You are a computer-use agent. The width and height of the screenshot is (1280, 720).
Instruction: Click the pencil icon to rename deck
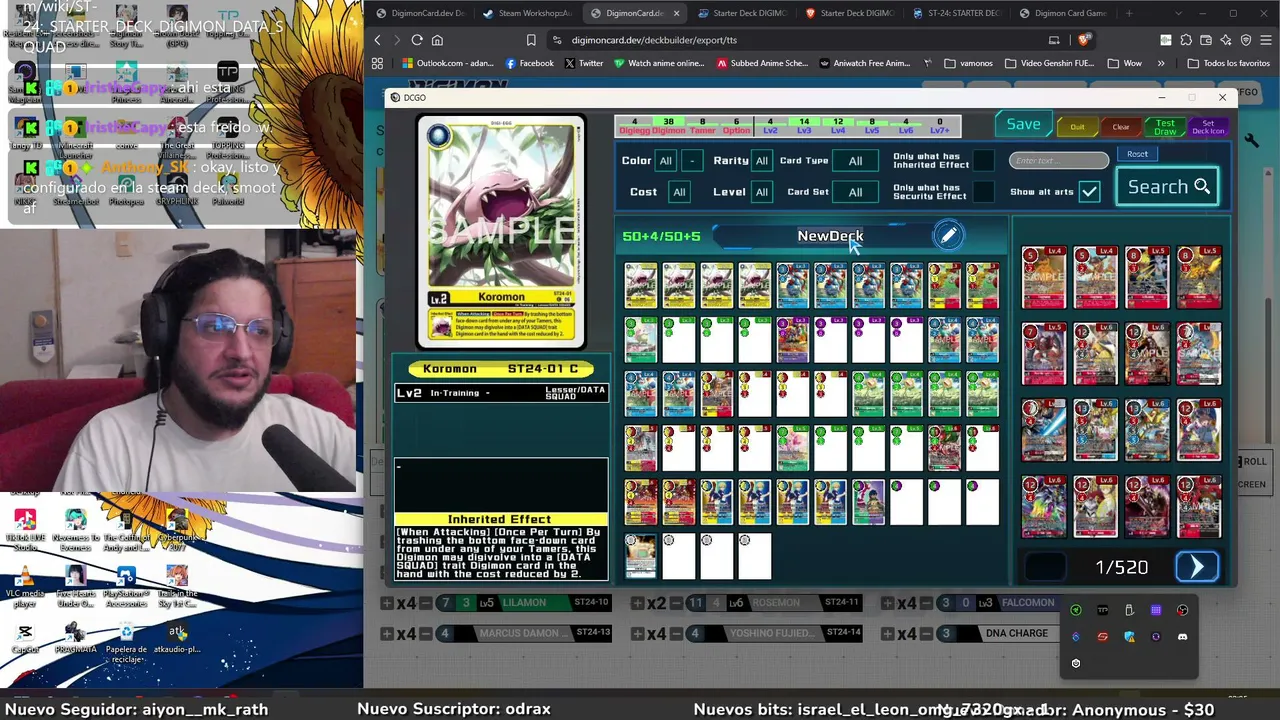click(x=948, y=236)
